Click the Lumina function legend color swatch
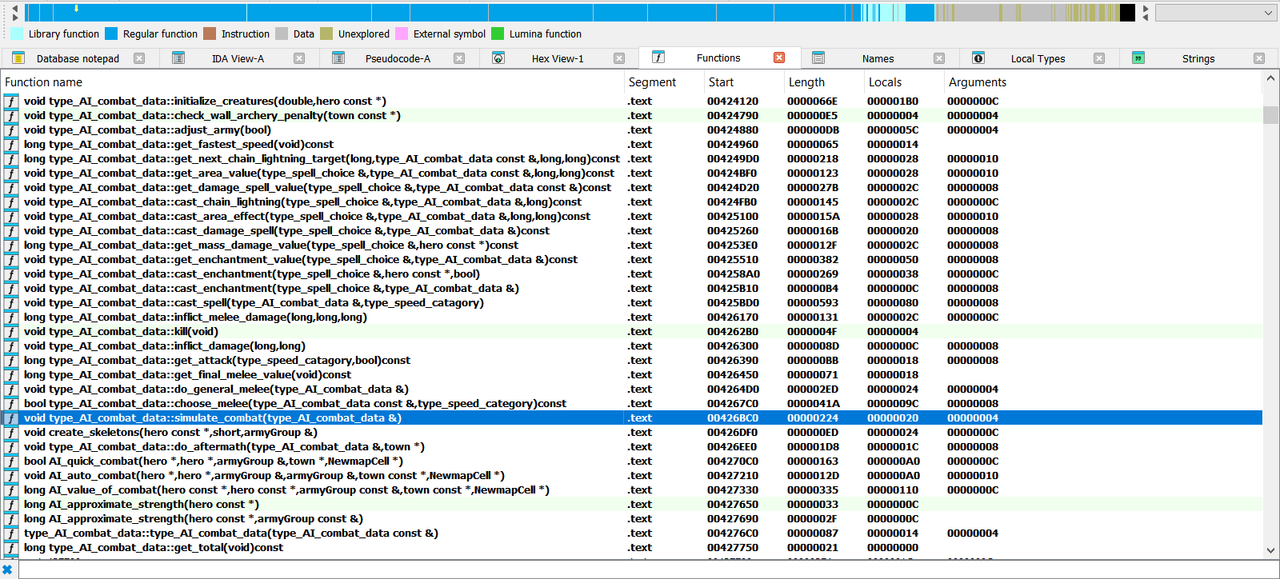Screen dimensions: 1280x579 tap(498, 34)
